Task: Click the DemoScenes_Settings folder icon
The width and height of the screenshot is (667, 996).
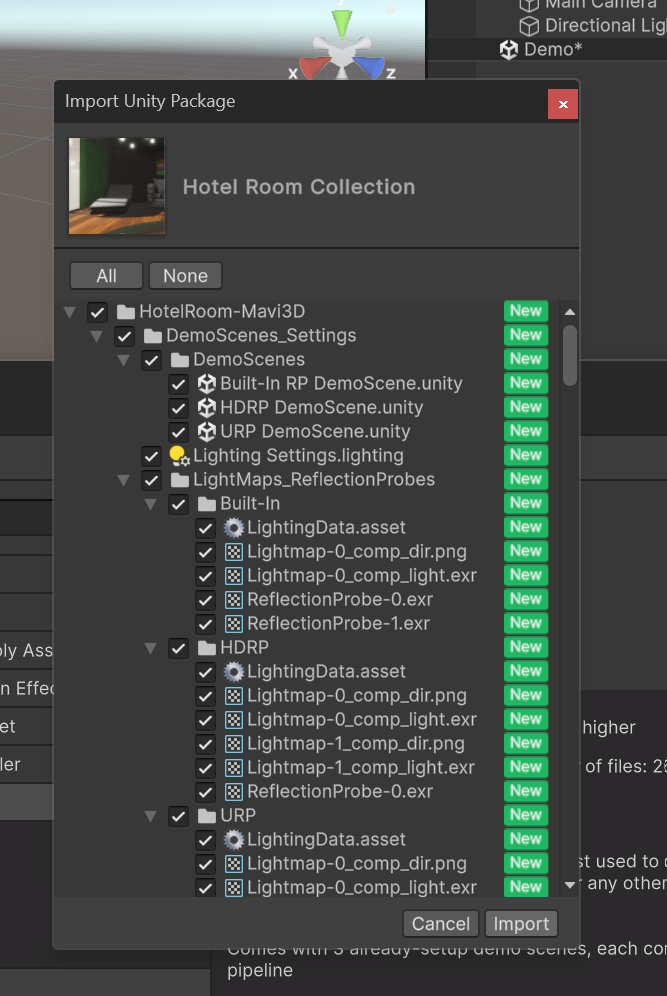Action: pyautogui.click(x=152, y=336)
